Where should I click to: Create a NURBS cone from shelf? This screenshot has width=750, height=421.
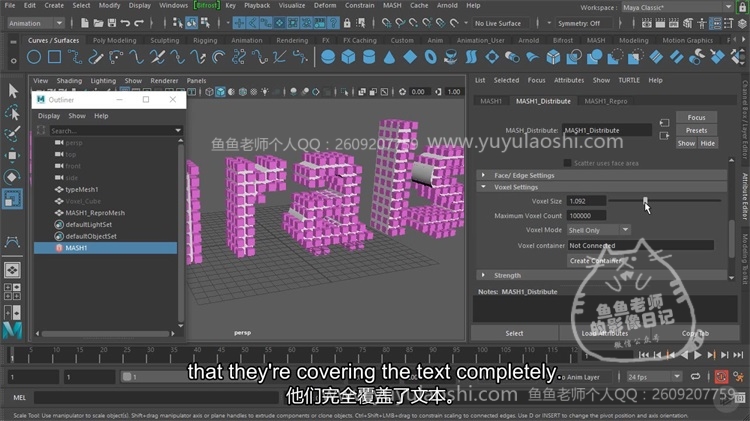coord(389,57)
